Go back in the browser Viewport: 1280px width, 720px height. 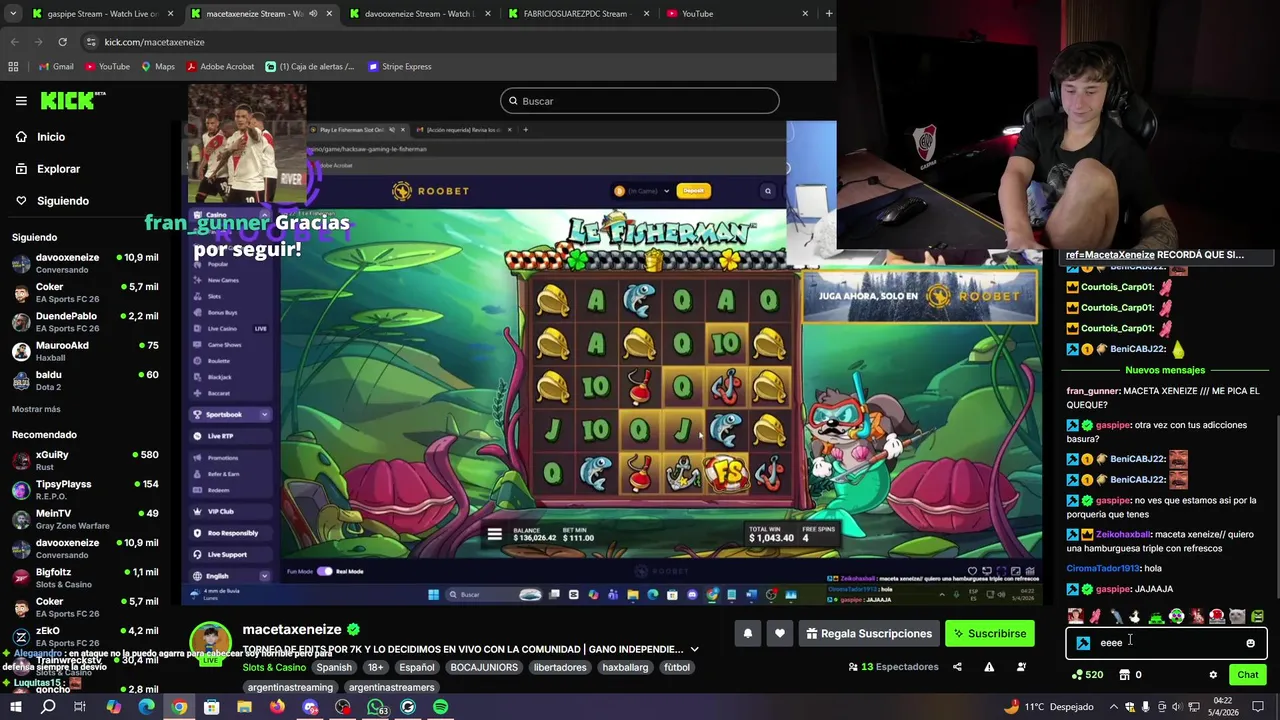pyautogui.click(x=14, y=42)
